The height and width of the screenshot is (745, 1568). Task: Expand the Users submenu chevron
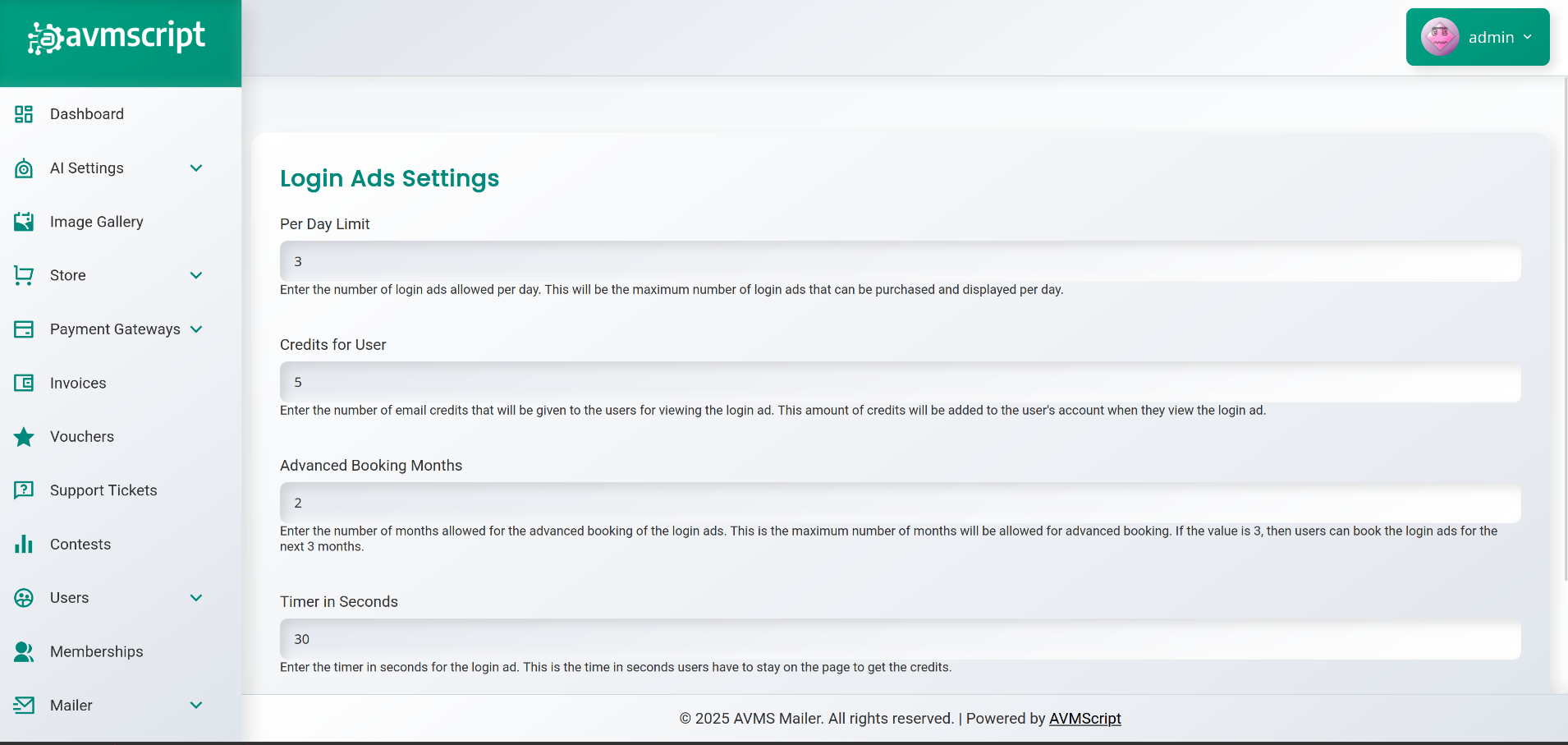(x=196, y=598)
